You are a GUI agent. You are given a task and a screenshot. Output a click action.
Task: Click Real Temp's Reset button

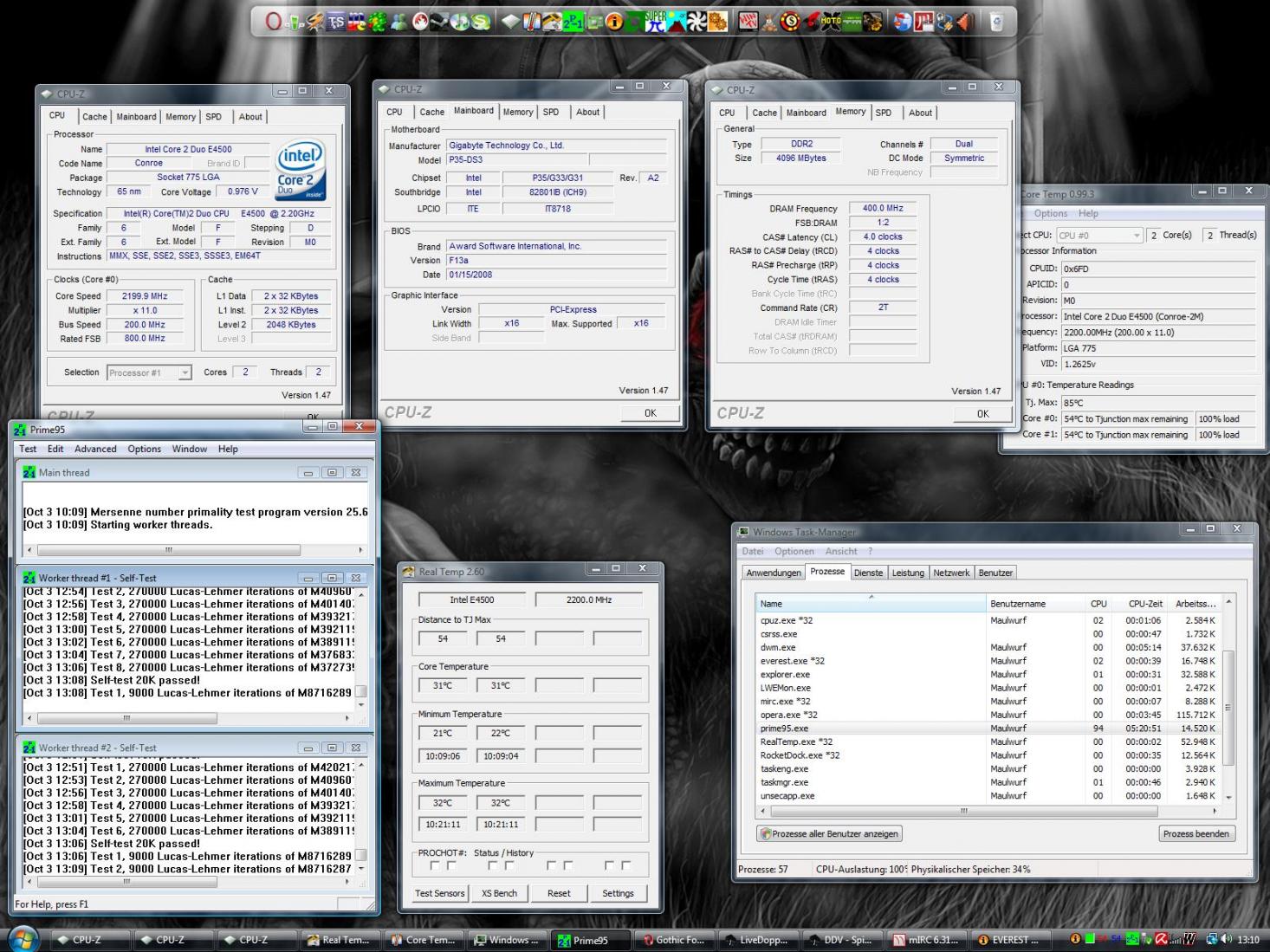(559, 893)
